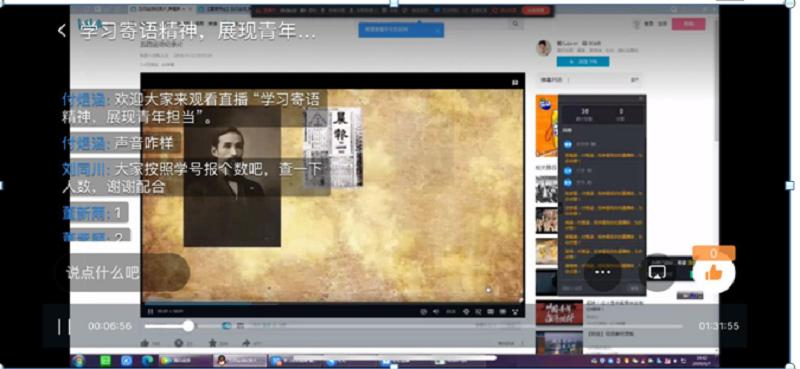Viewport: 800px width, 369px height.
Task: Open the Windows Start button
Action: point(79,361)
